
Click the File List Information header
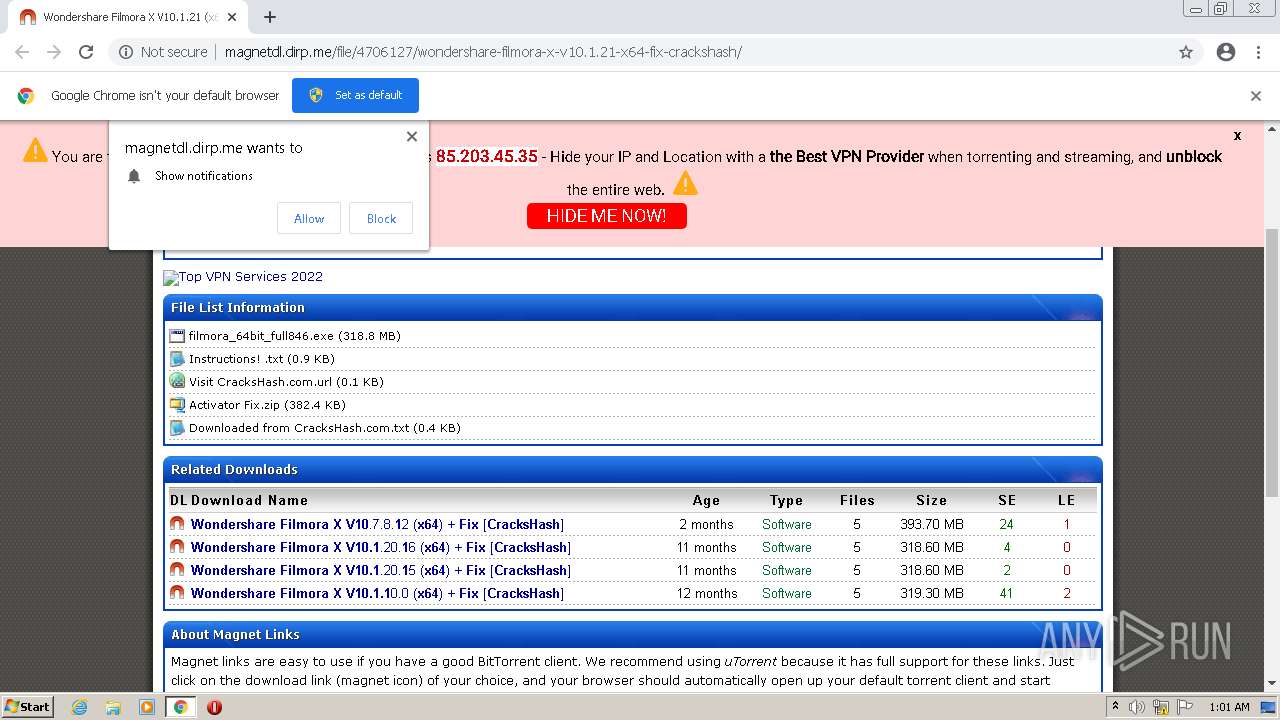coord(633,307)
